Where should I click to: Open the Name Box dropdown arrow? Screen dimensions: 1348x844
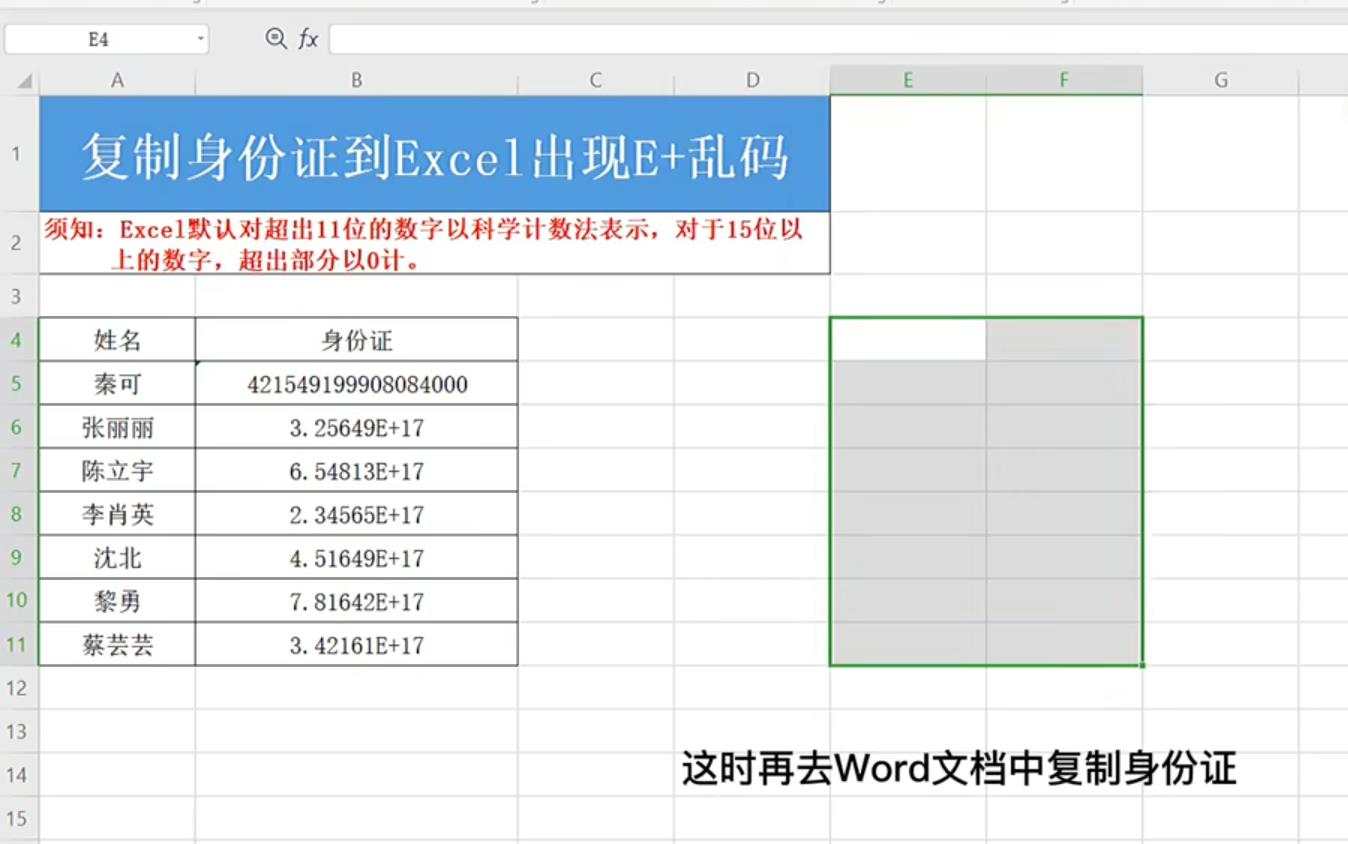pos(201,40)
